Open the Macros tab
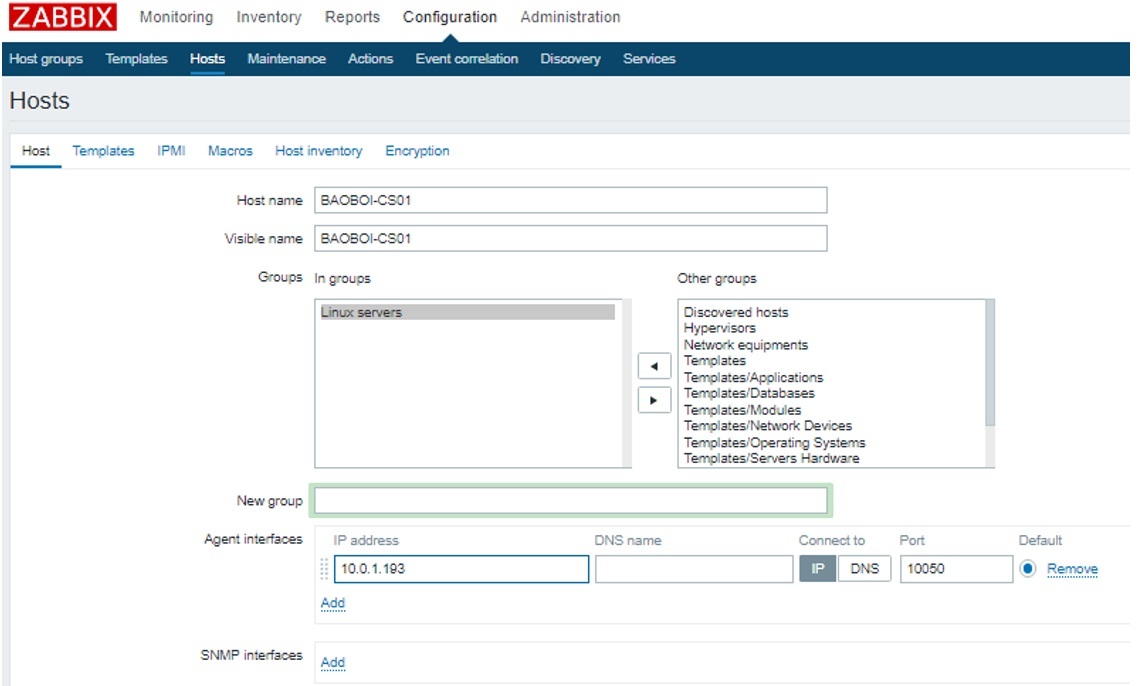 point(230,151)
